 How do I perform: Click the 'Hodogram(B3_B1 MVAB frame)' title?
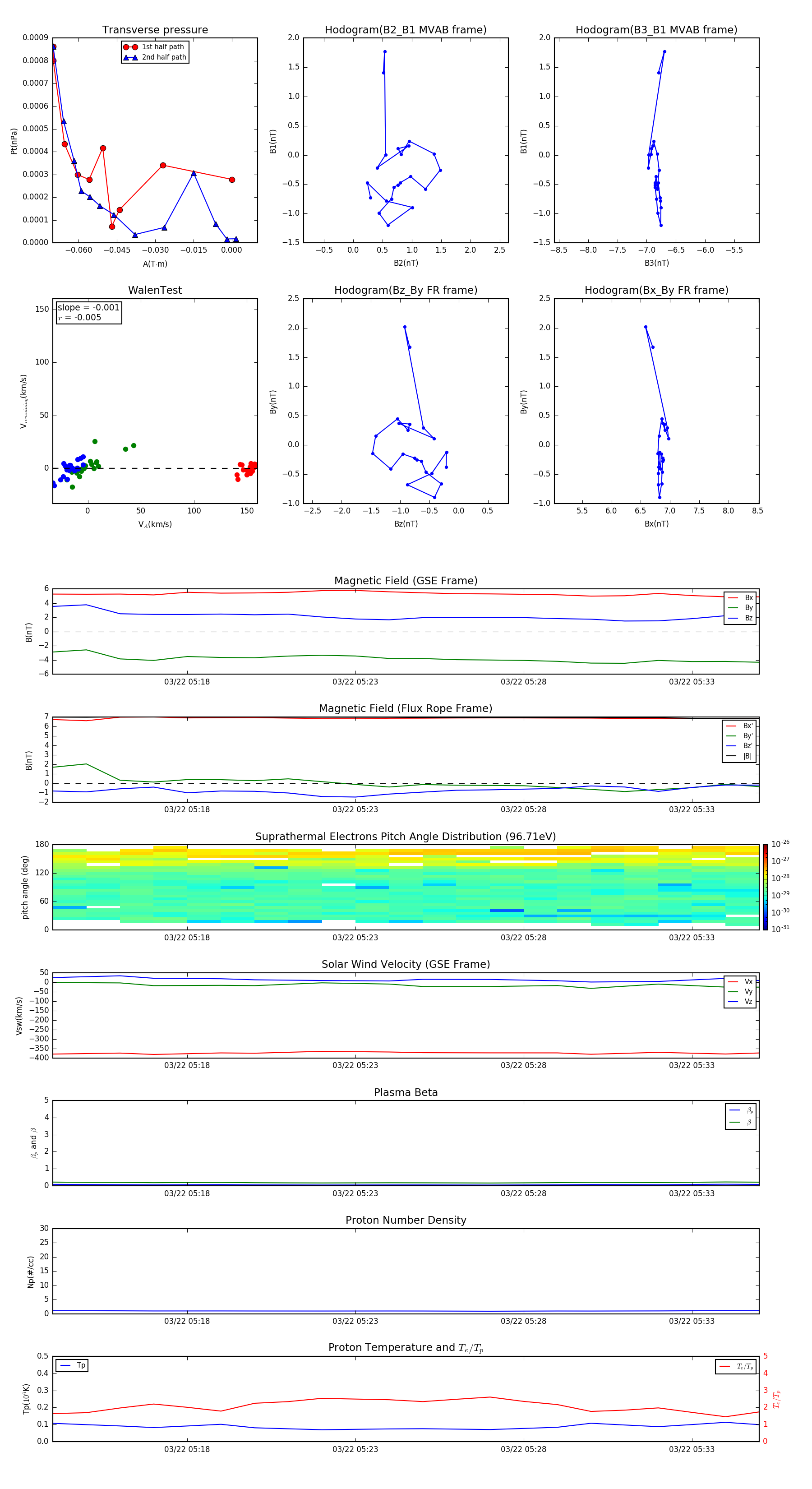pyautogui.click(x=656, y=30)
